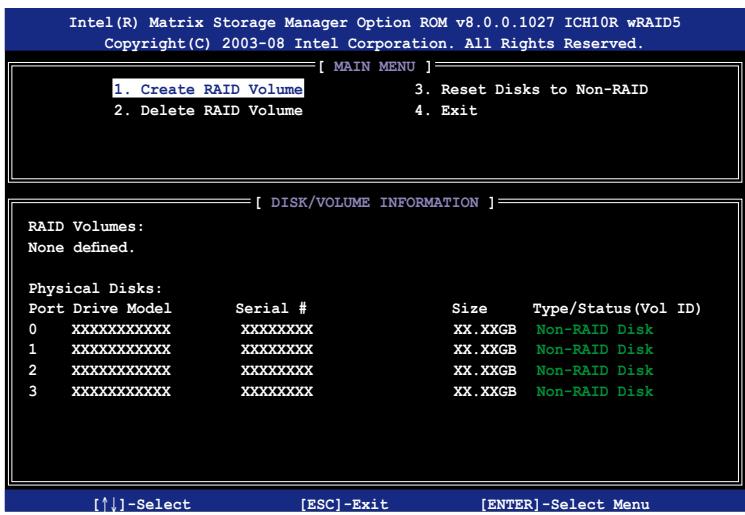Click serial number of port 3 disk

277,391
